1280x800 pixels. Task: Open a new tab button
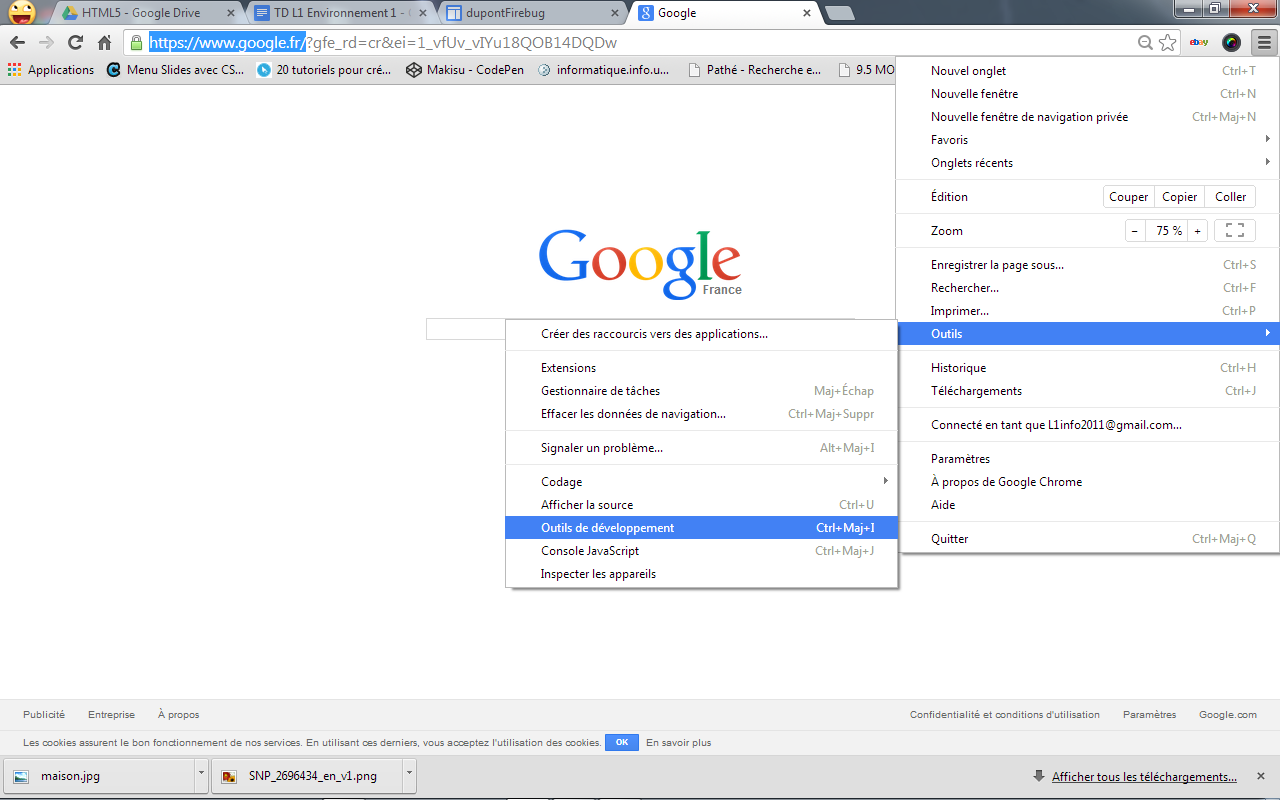838,14
